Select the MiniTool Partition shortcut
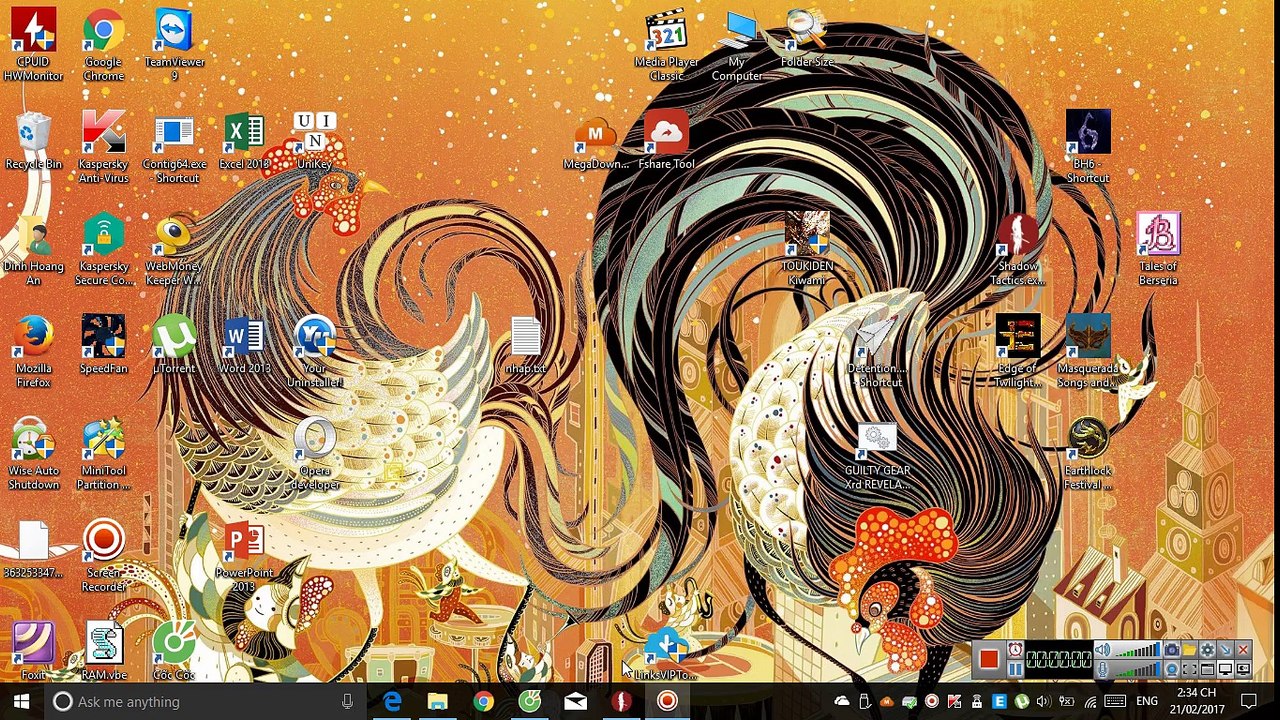 pyautogui.click(x=103, y=454)
